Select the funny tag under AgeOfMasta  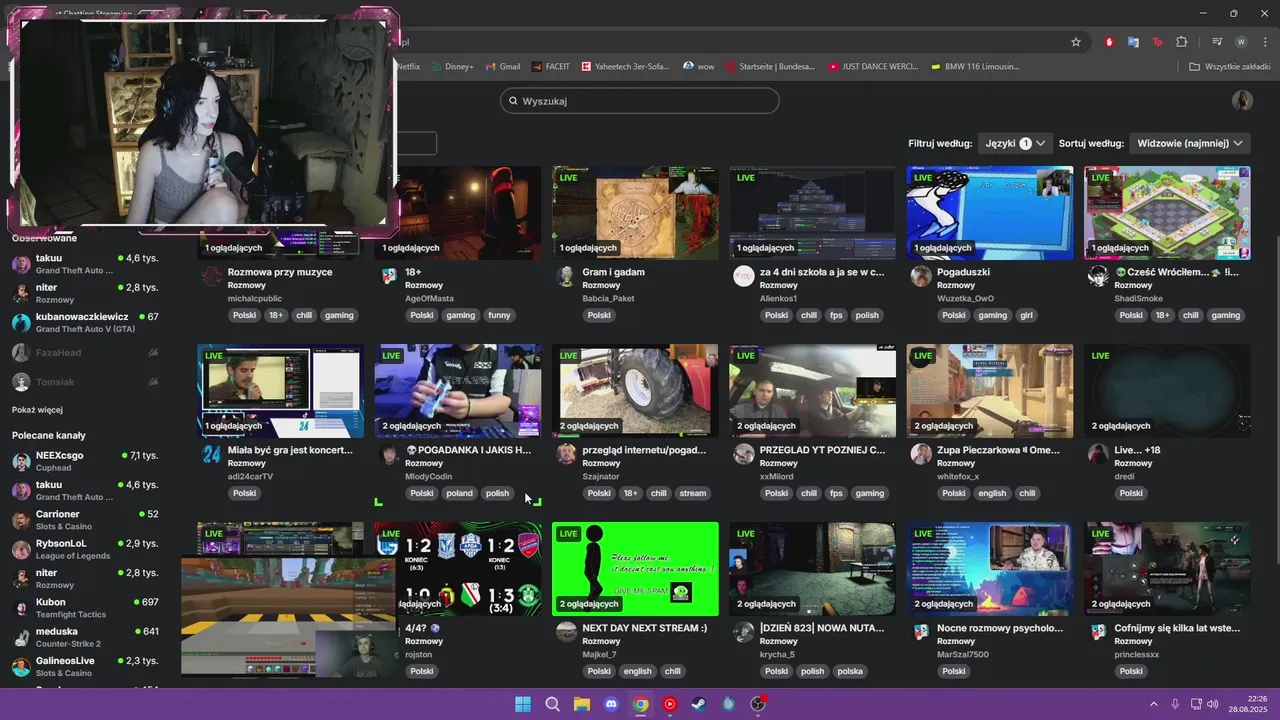pos(499,315)
